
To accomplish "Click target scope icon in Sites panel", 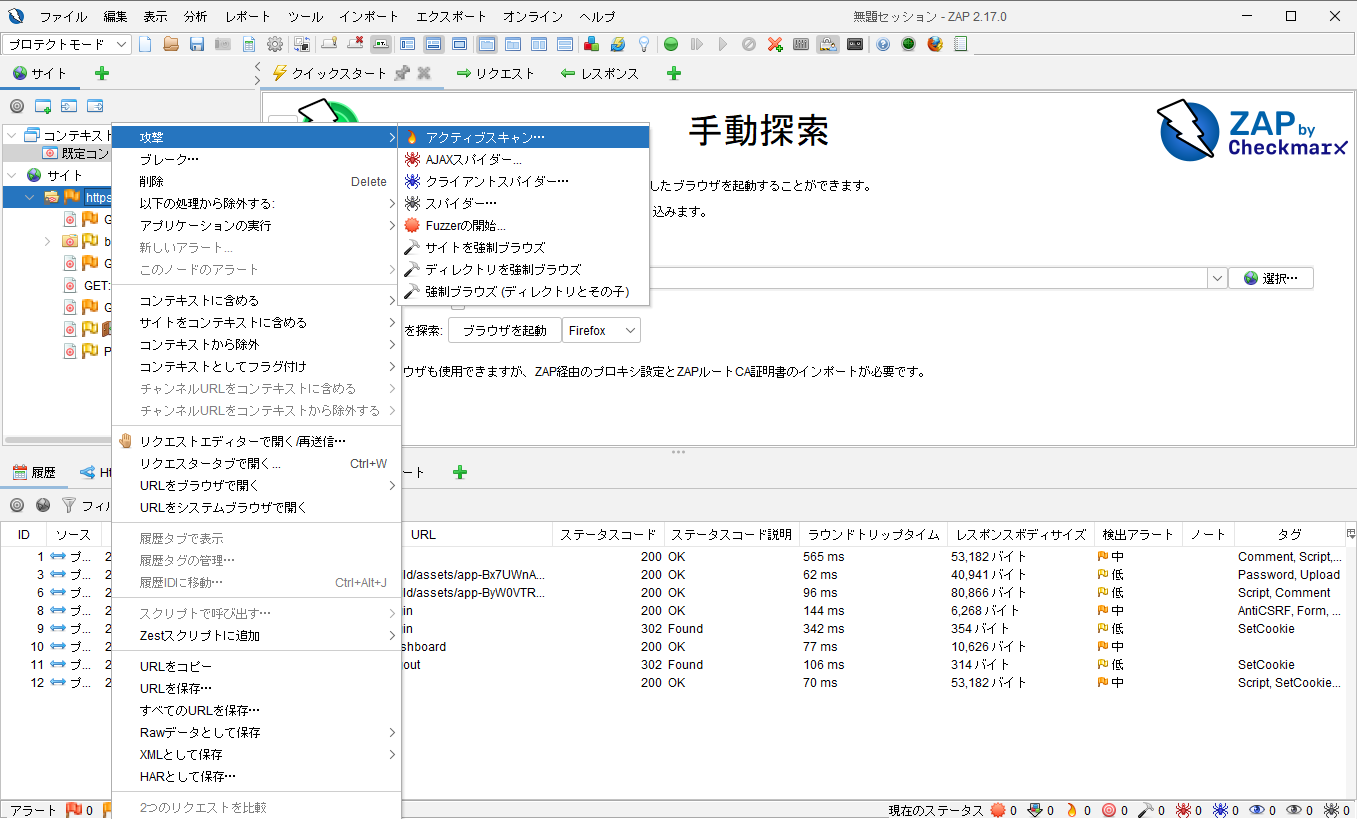I will tap(17, 106).
